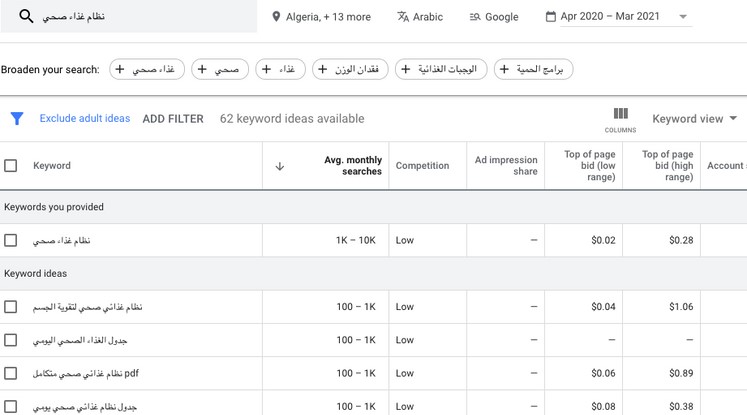Click the Account column header
Viewport: 747px width, 415px height.
726,165
